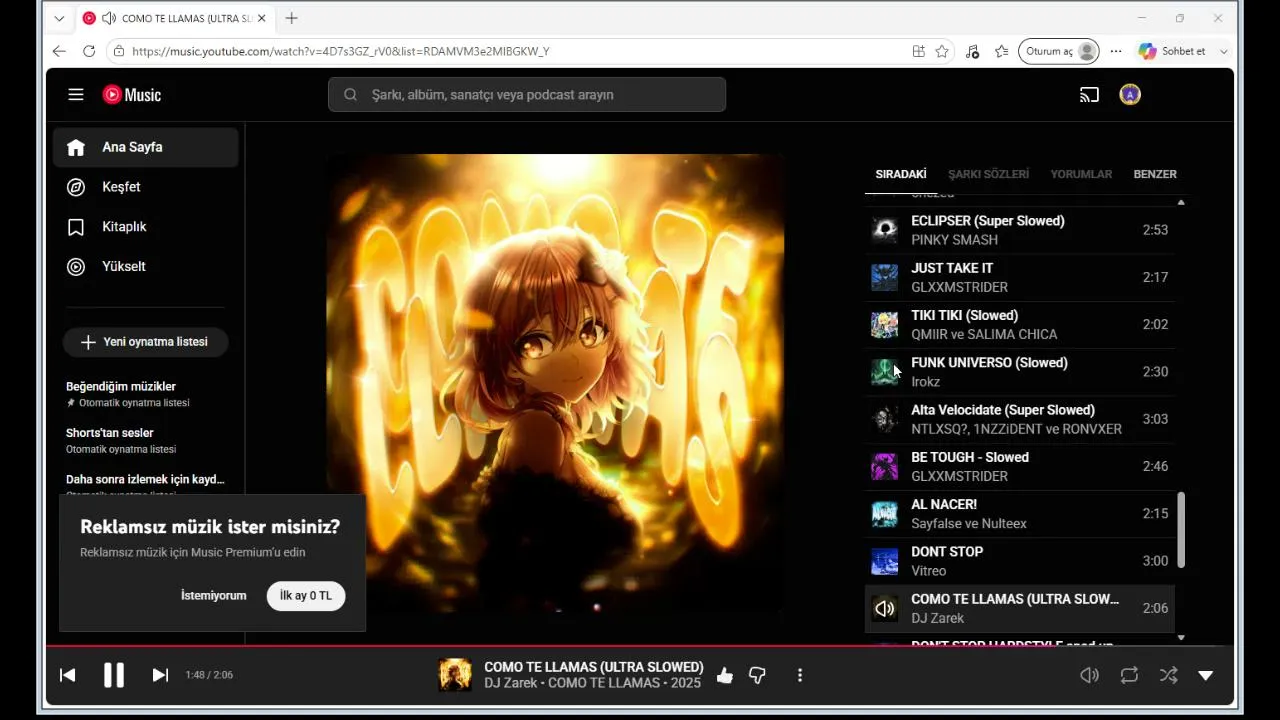This screenshot has height=720, width=1280.
Task: Open the account avatar menu
Action: 1130,95
